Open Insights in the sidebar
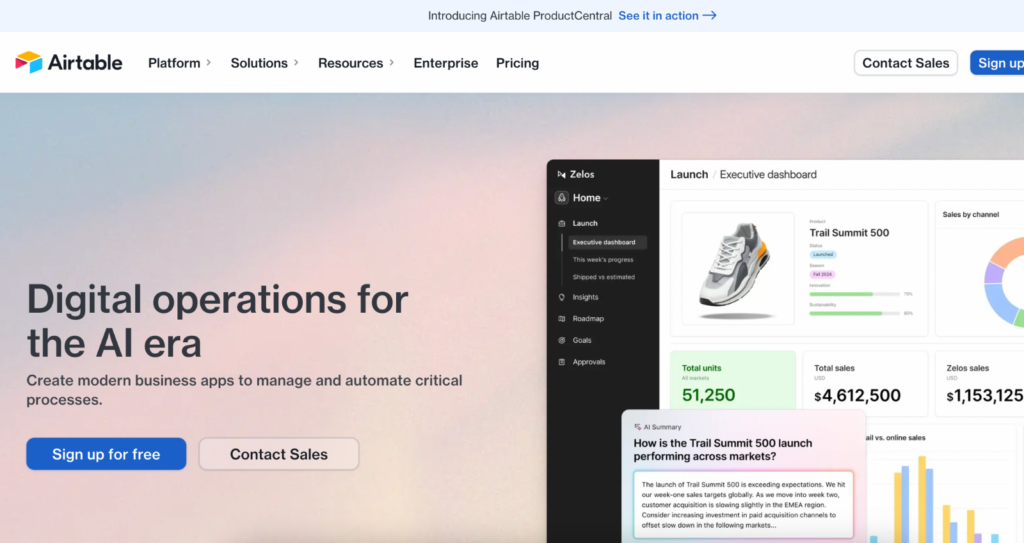The image size is (1024, 543). point(585,297)
